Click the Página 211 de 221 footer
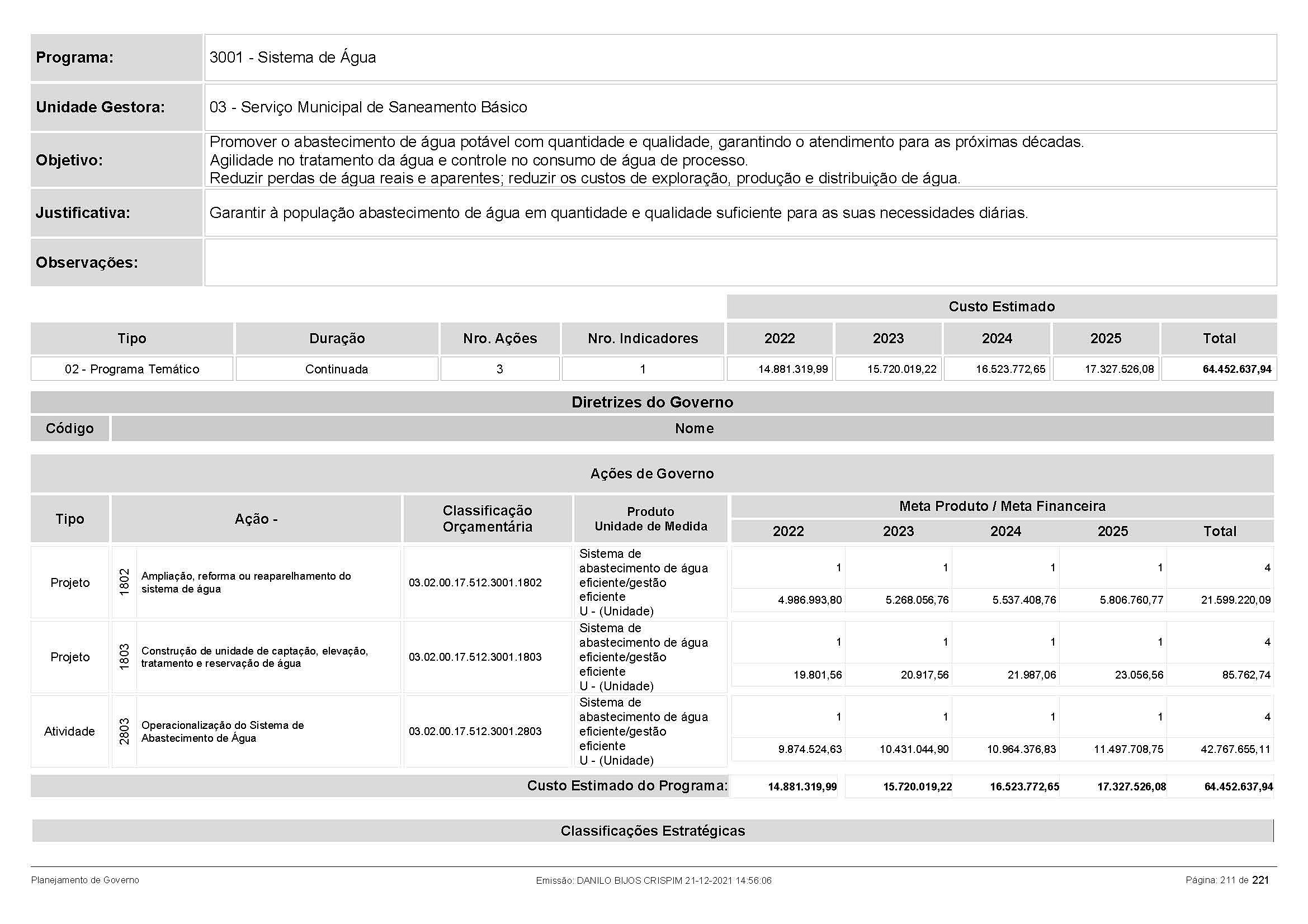This screenshot has width=1308, height=924. 1226,880
